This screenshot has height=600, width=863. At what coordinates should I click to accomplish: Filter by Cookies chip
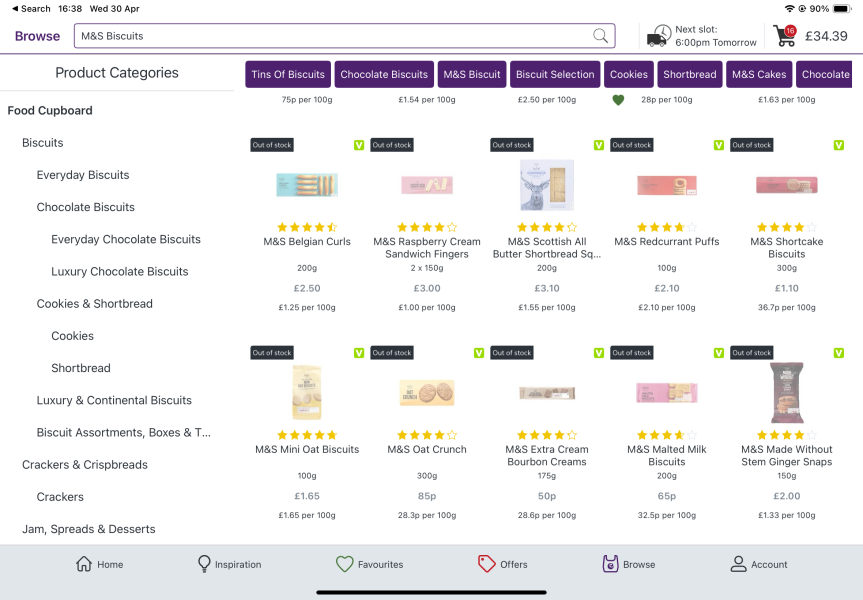(x=629, y=74)
